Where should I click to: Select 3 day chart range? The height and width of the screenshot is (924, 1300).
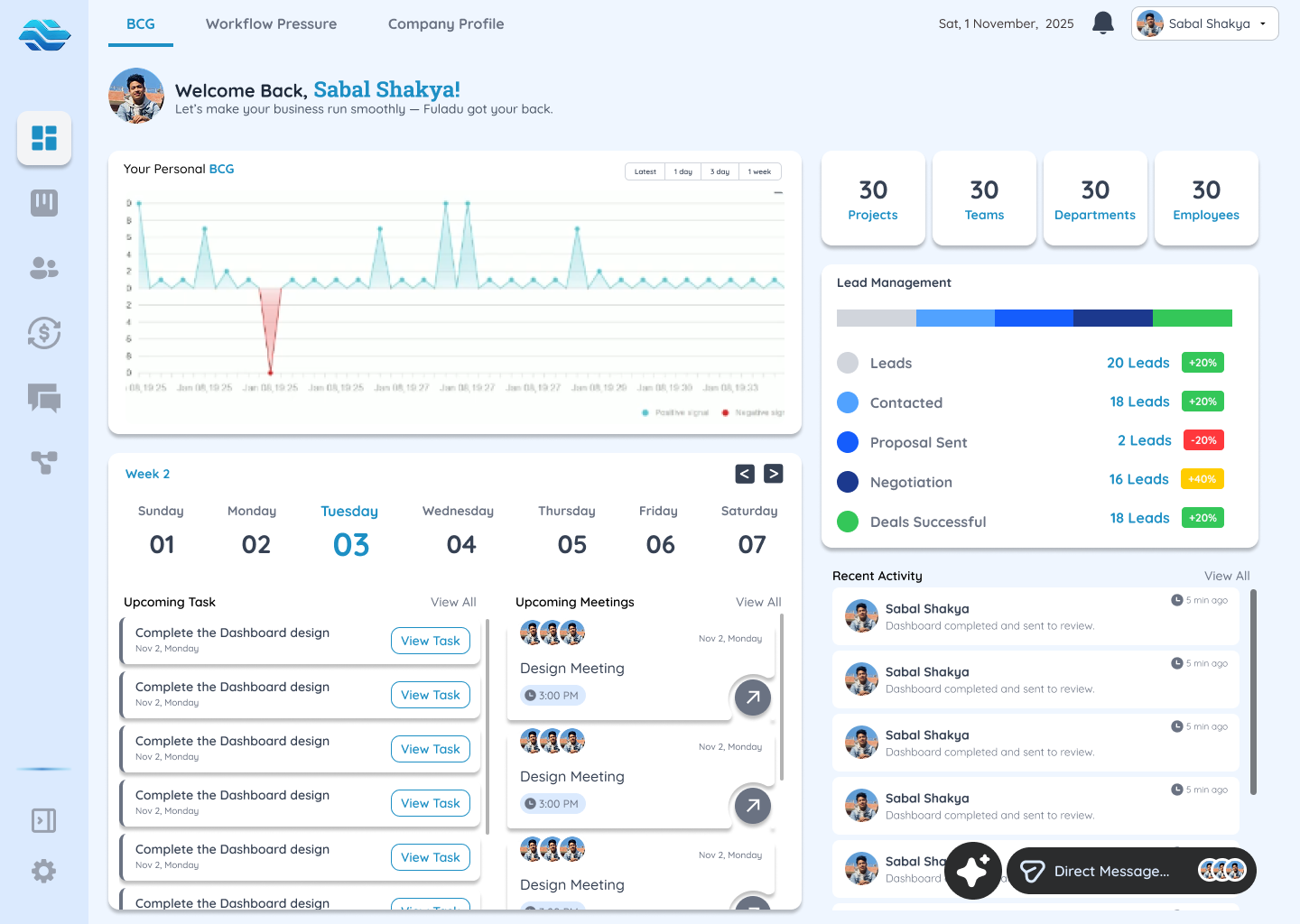[720, 171]
